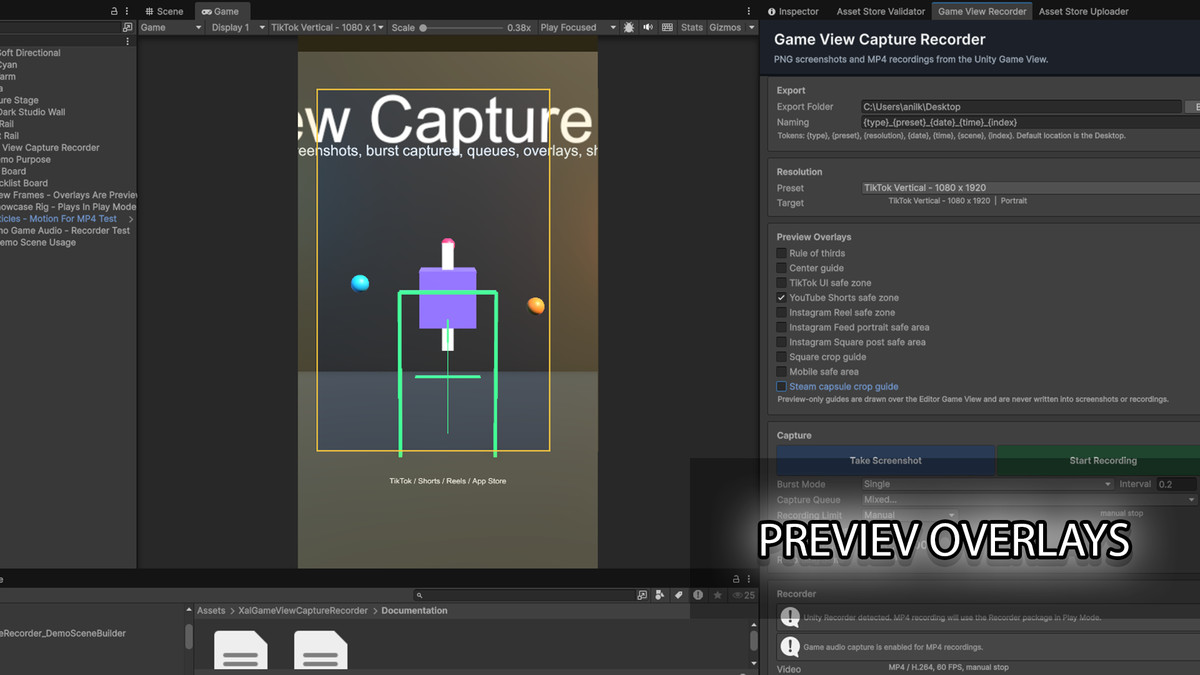Viewport: 1200px width, 675px height.
Task: Lock the Project panel with its padlock icon
Action: (x=737, y=579)
